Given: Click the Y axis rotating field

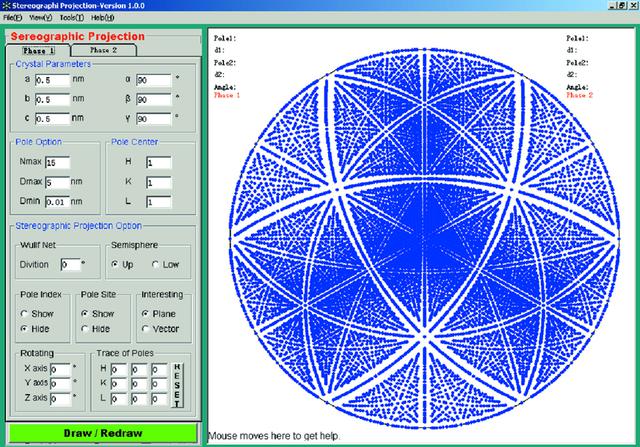Looking at the screenshot, I should tap(61, 384).
